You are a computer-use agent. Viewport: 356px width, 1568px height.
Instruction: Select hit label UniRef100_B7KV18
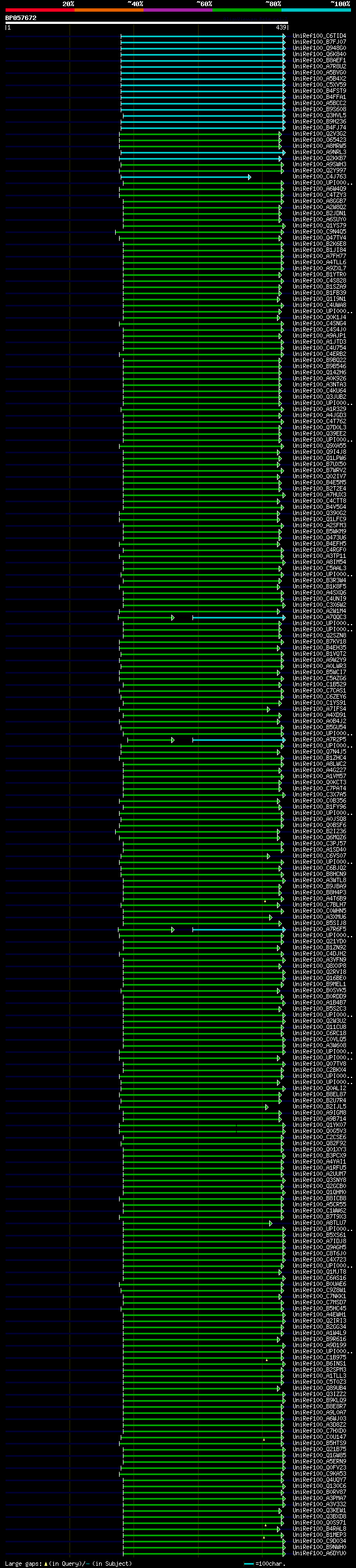click(319, 641)
